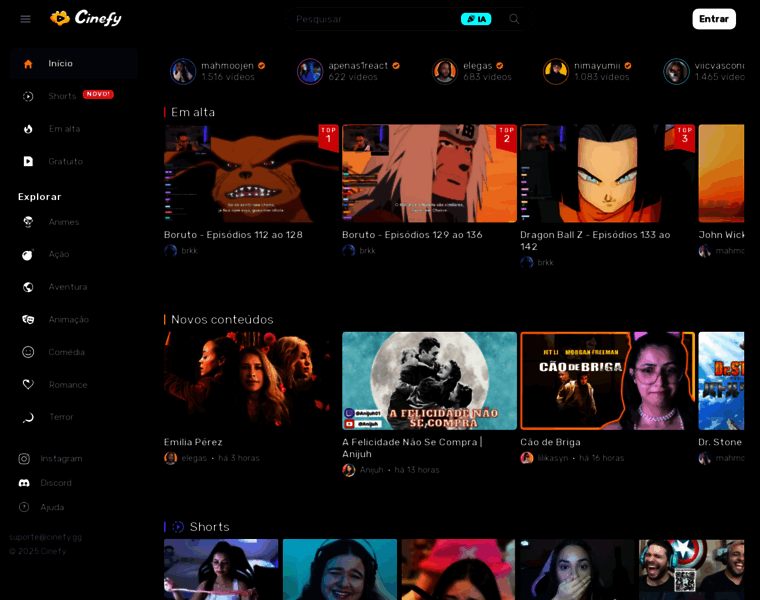The width and height of the screenshot is (760, 600).
Task: Click the Em alta flame icon
Action: [28, 129]
